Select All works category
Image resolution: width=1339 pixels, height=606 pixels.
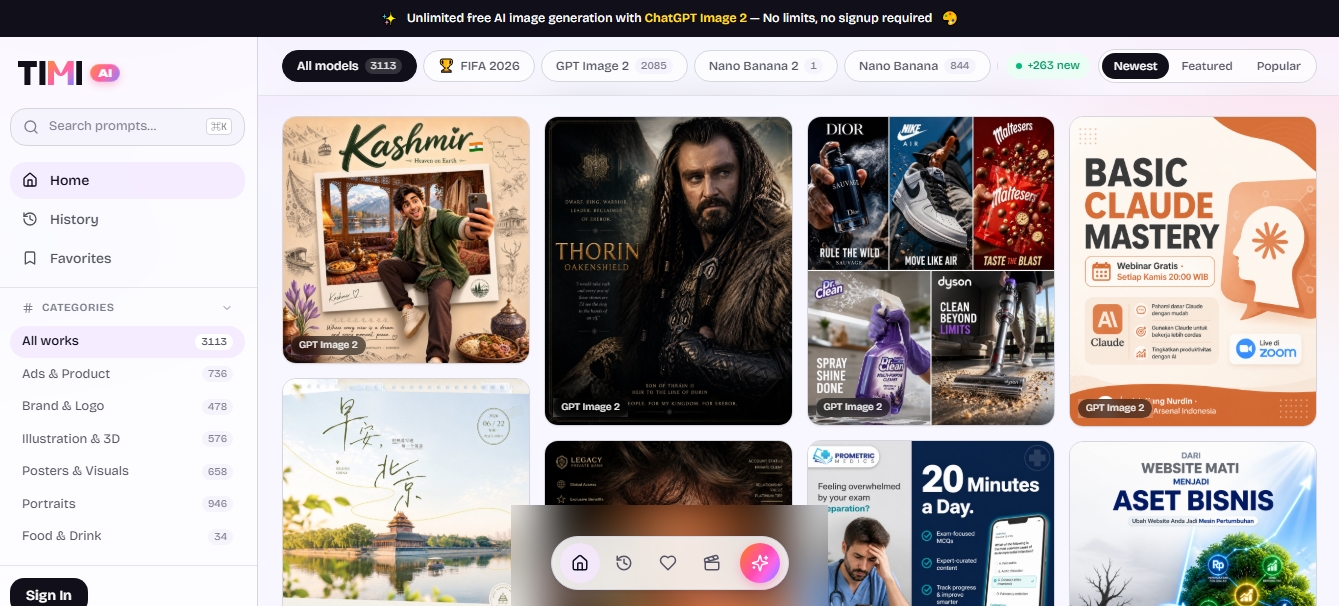pyautogui.click(x=127, y=341)
